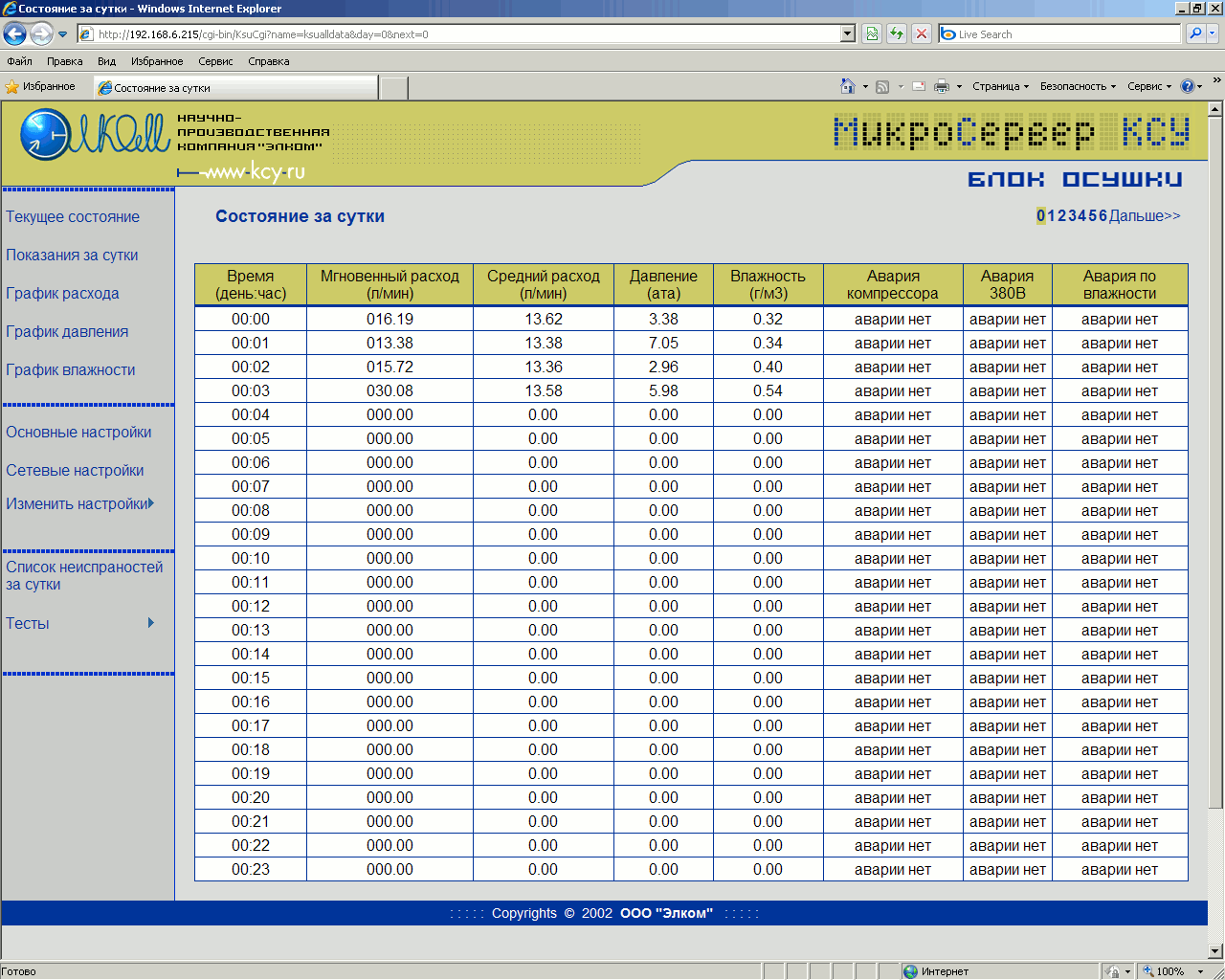Click the Live Search box
The image size is (1225, 980).
click(1060, 34)
